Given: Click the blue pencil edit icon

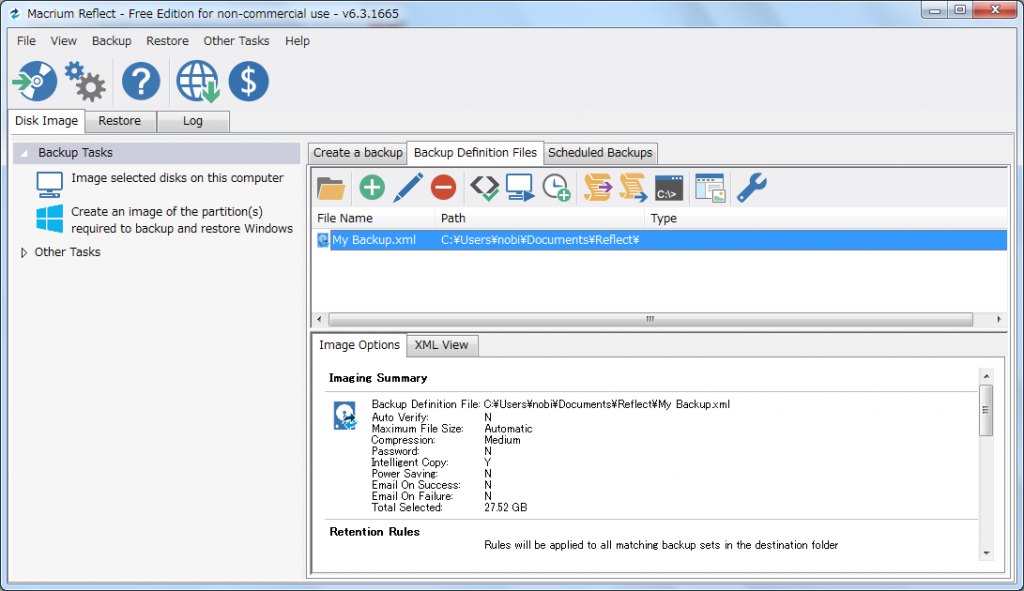Looking at the screenshot, I should (x=408, y=187).
